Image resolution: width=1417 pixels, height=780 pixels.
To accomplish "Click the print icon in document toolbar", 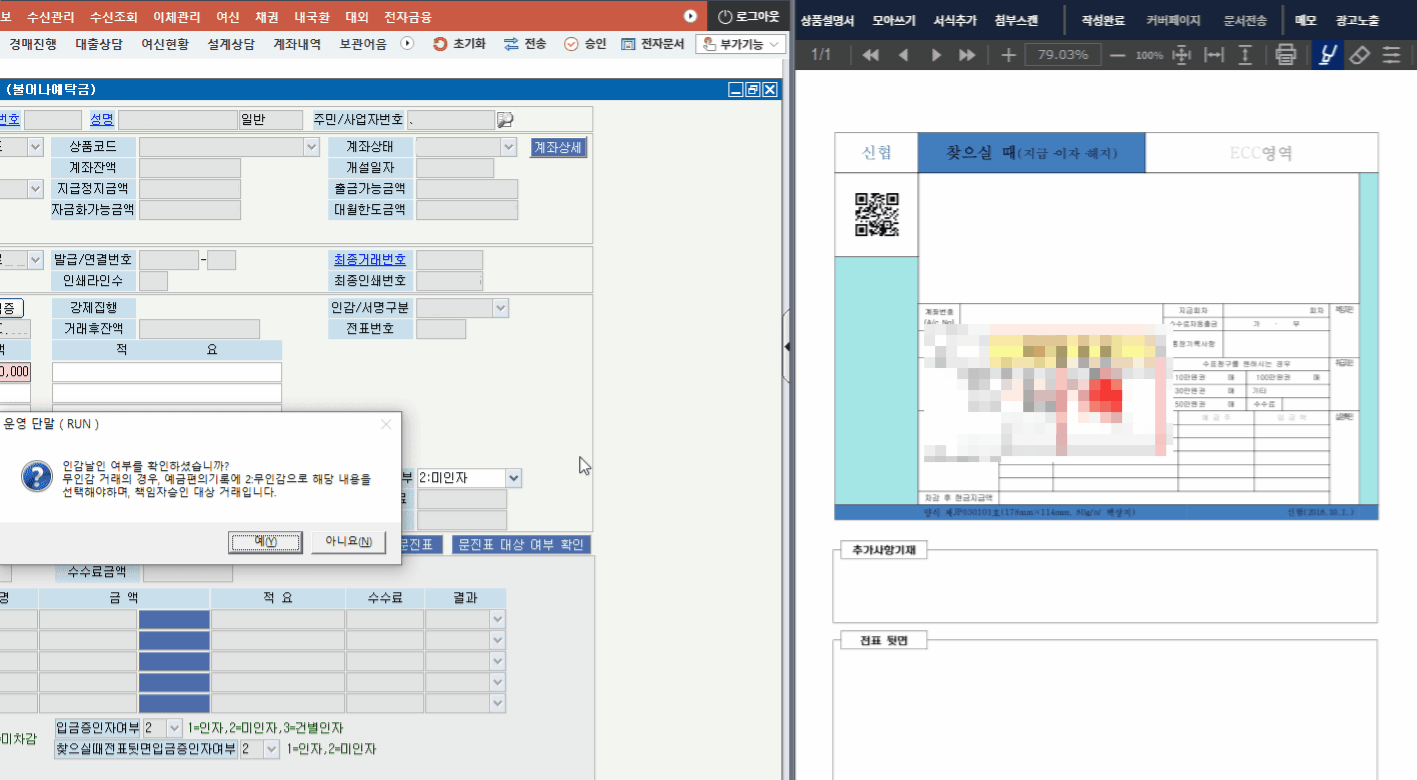I will pyautogui.click(x=1286, y=55).
